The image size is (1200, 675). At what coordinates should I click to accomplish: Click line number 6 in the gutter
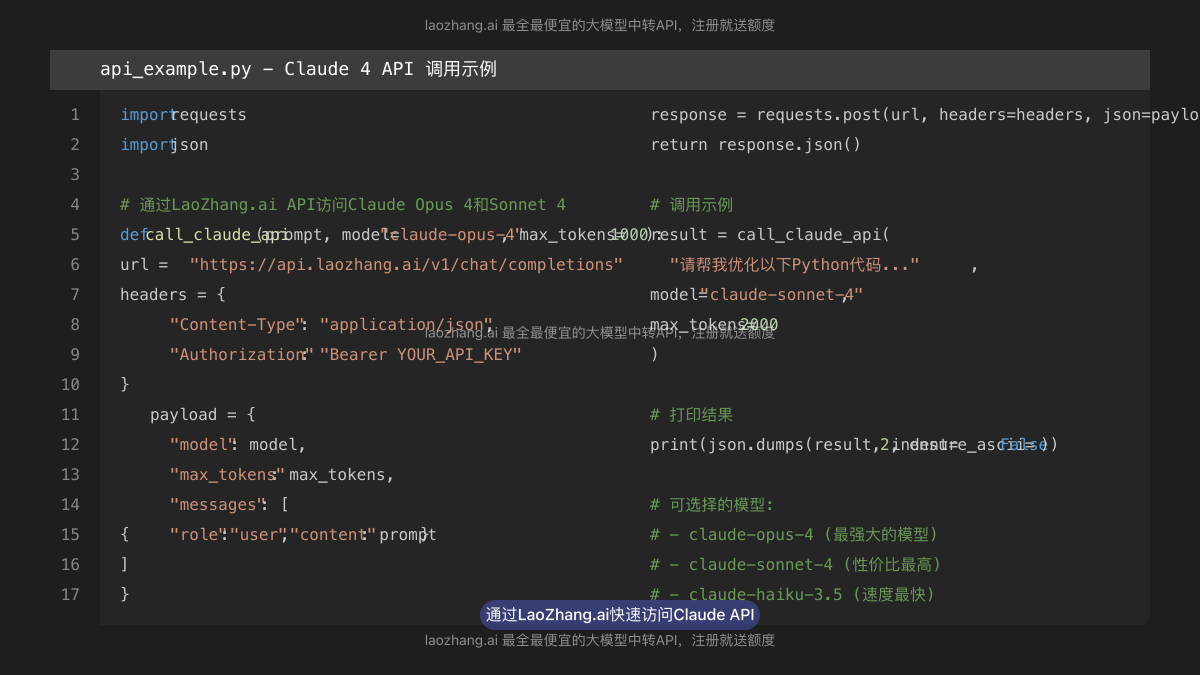pyautogui.click(x=75, y=265)
